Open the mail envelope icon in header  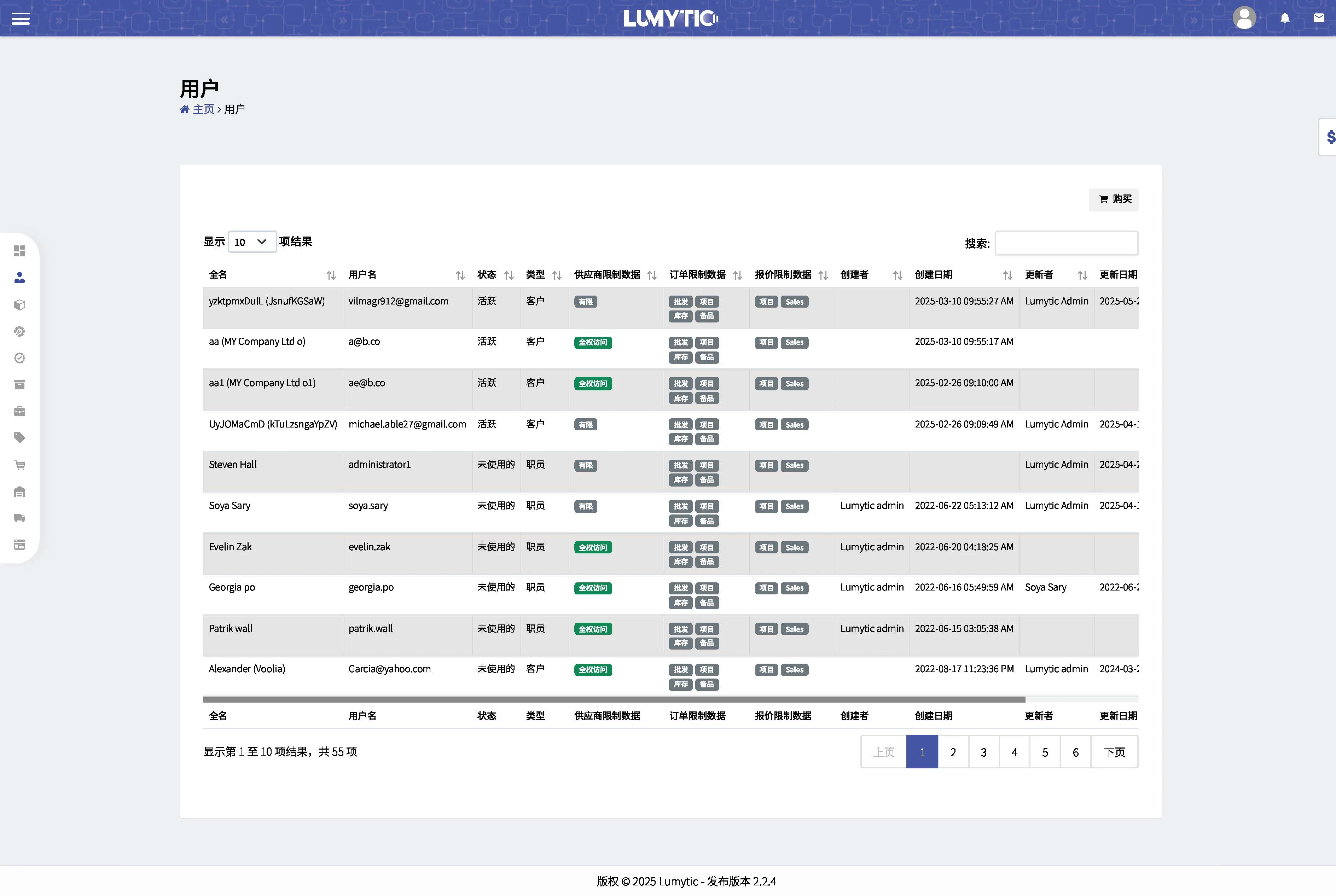pos(1319,18)
